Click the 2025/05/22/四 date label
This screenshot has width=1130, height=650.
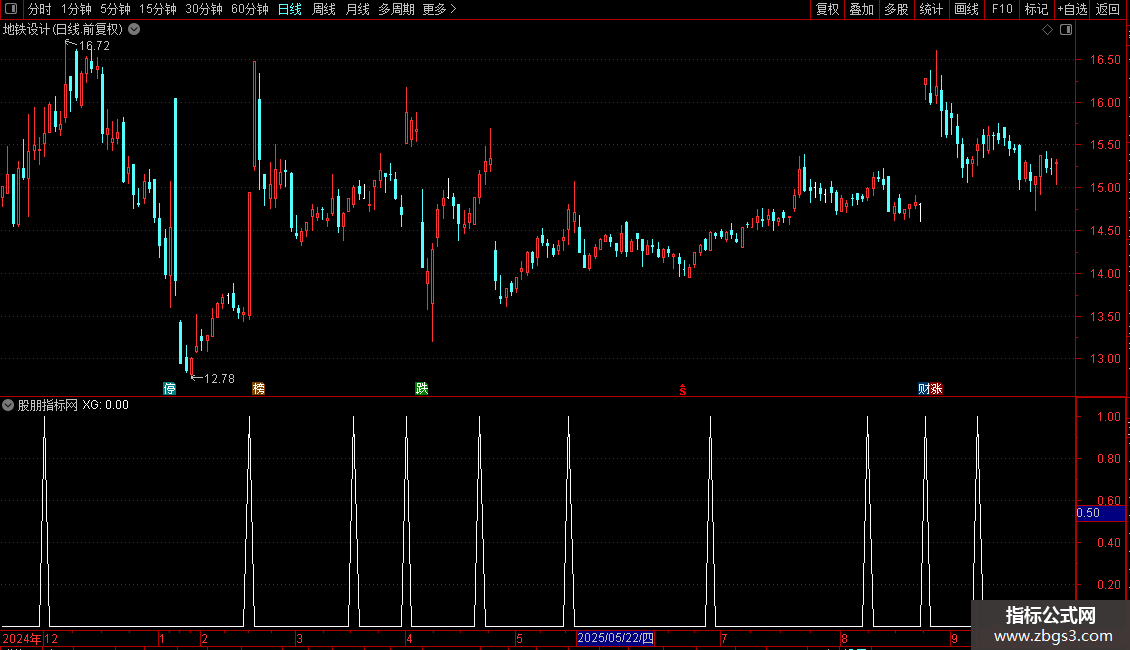point(615,638)
